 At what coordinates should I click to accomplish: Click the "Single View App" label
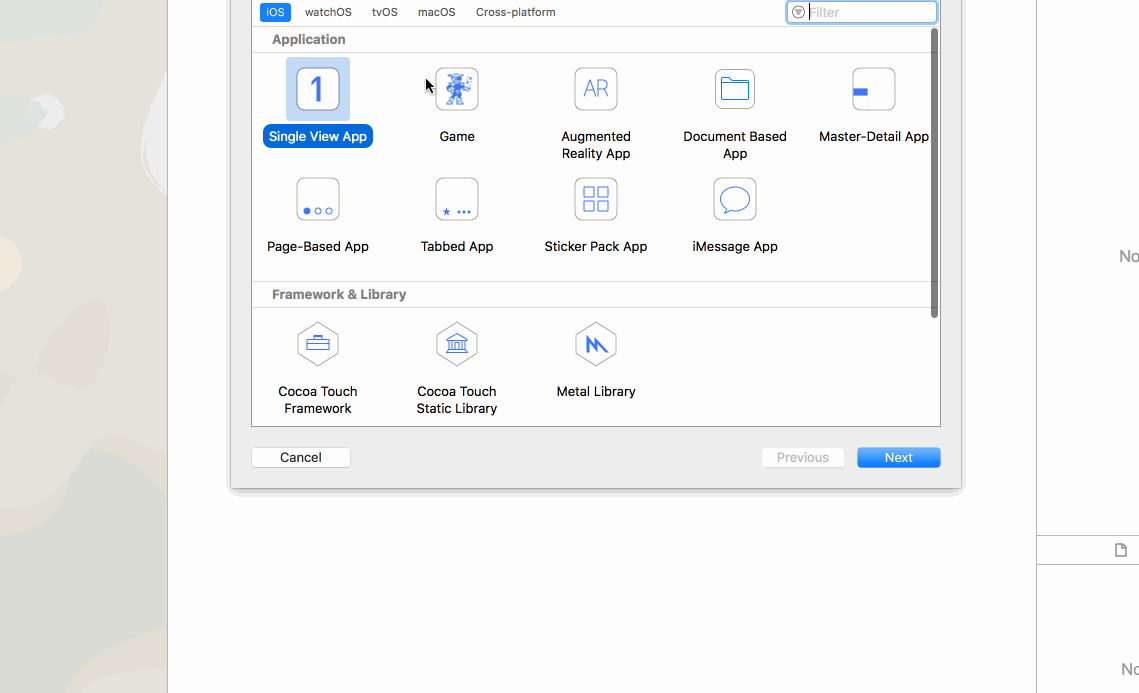click(317, 136)
